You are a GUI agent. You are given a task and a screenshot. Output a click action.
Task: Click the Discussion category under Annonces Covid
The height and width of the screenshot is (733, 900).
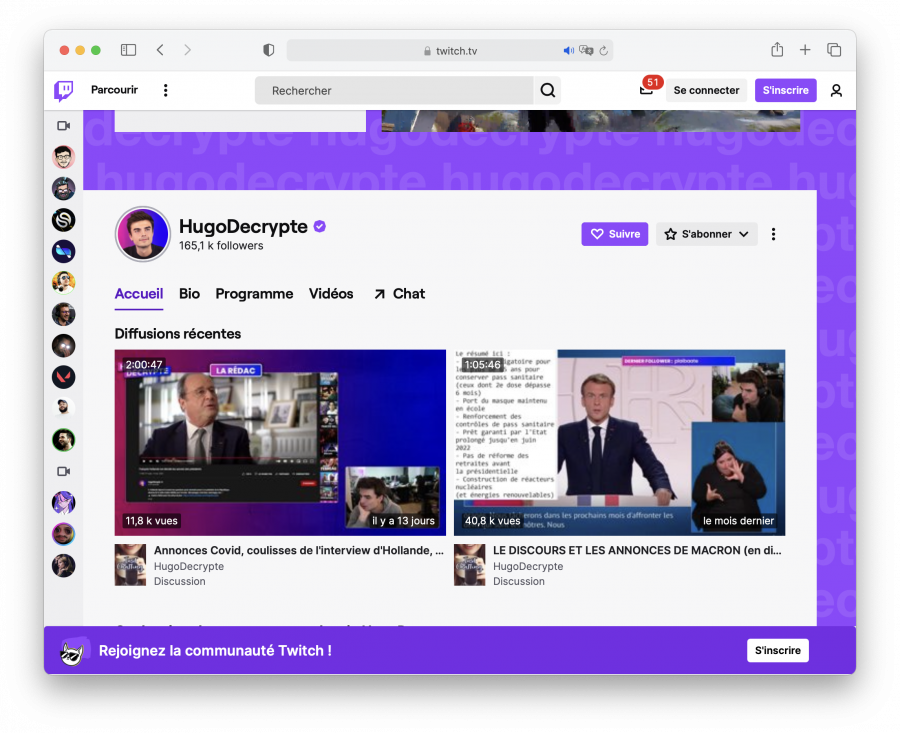pos(180,581)
